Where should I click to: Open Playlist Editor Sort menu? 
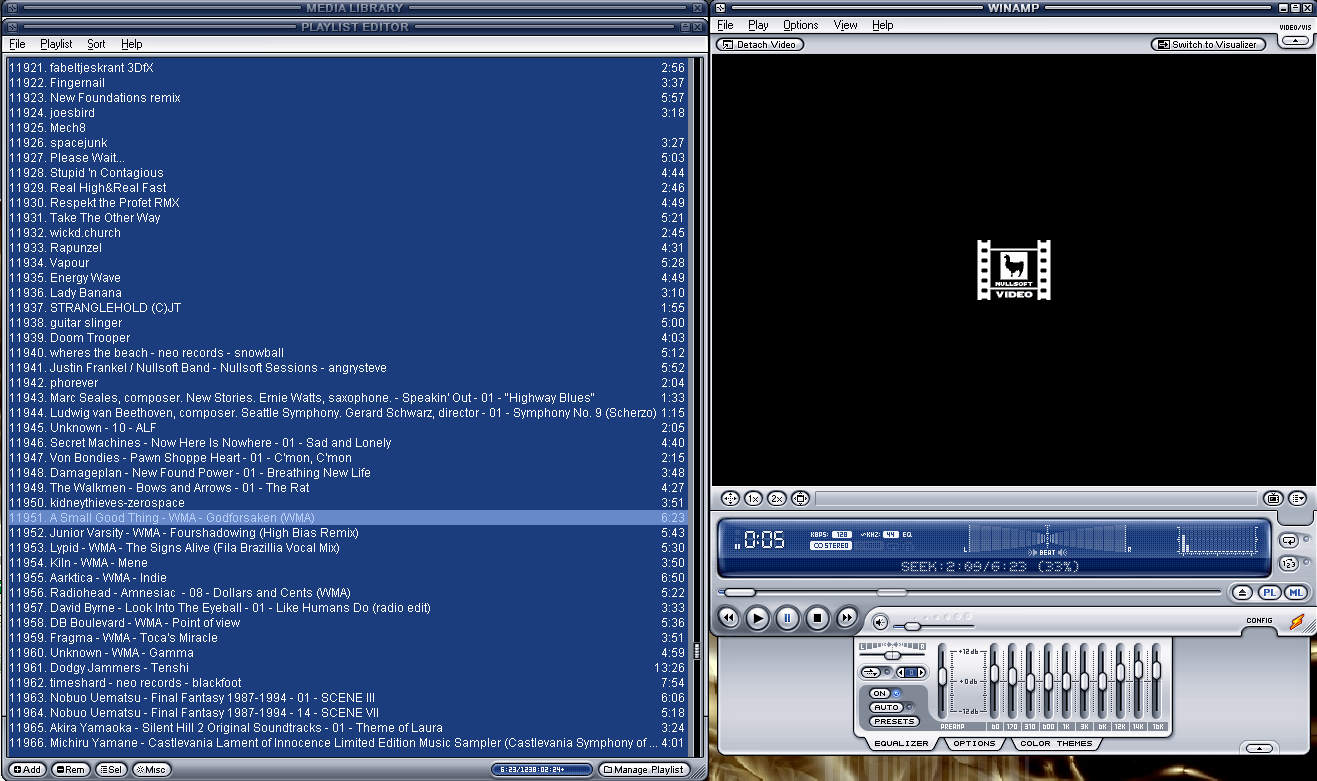point(96,44)
